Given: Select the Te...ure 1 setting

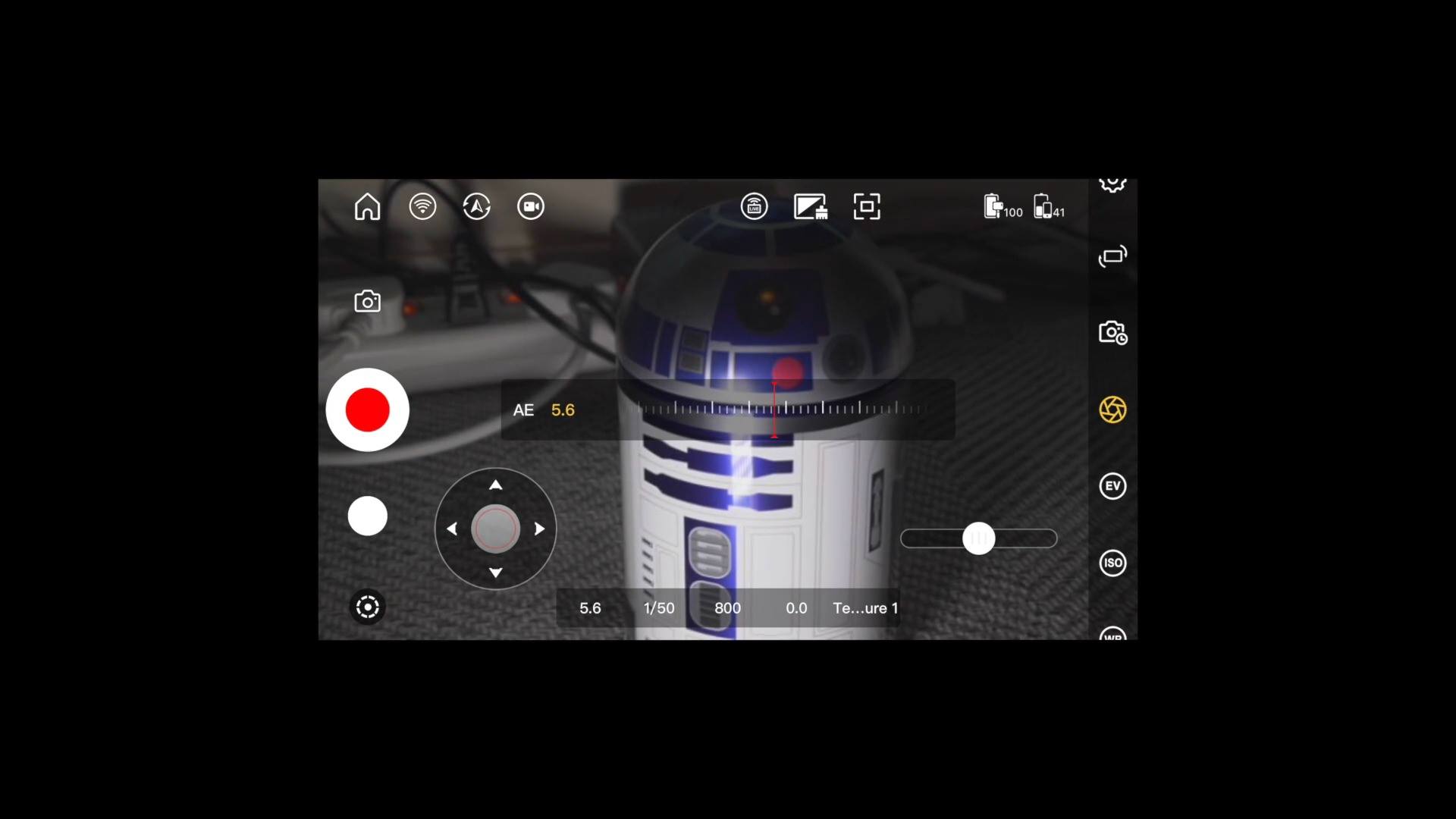Looking at the screenshot, I should pos(865,608).
